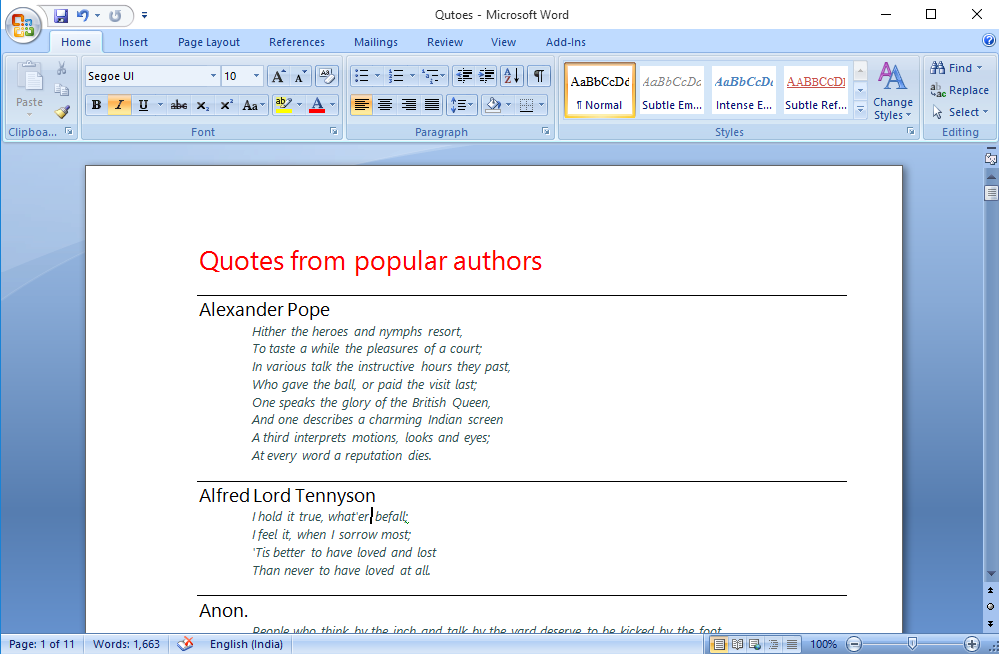Open word count from Words: 1,663
The width and height of the screenshot is (999, 654).
126,644
